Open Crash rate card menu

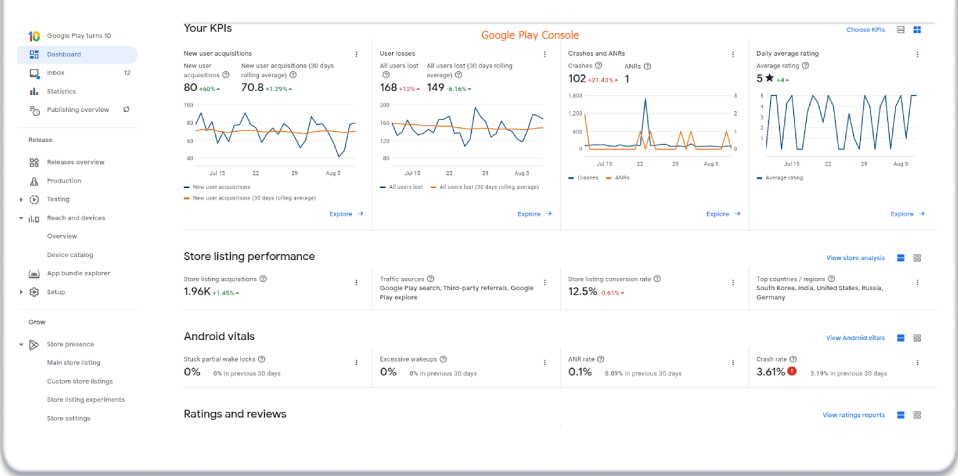pos(917,363)
